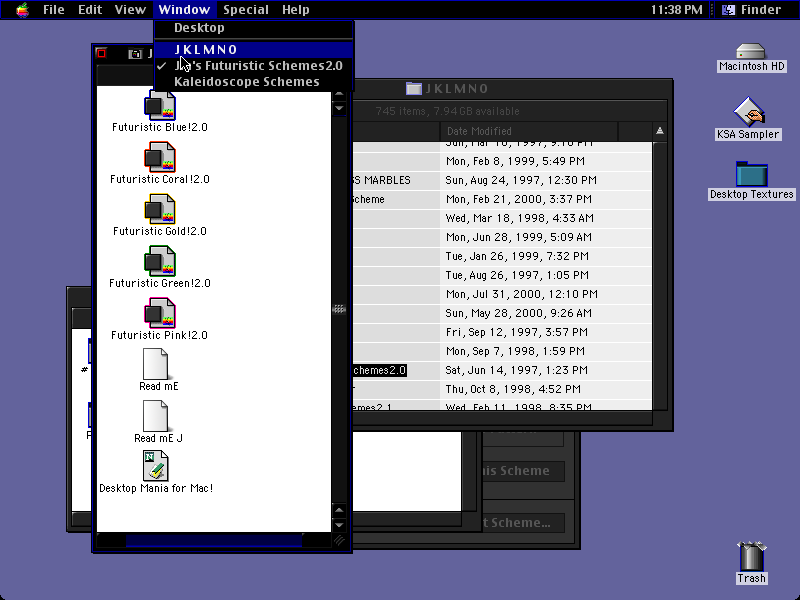Click the blue horizontal scrollbar in Futuristic Schemes window
The height and width of the screenshot is (600, 800).
[214, 540]
